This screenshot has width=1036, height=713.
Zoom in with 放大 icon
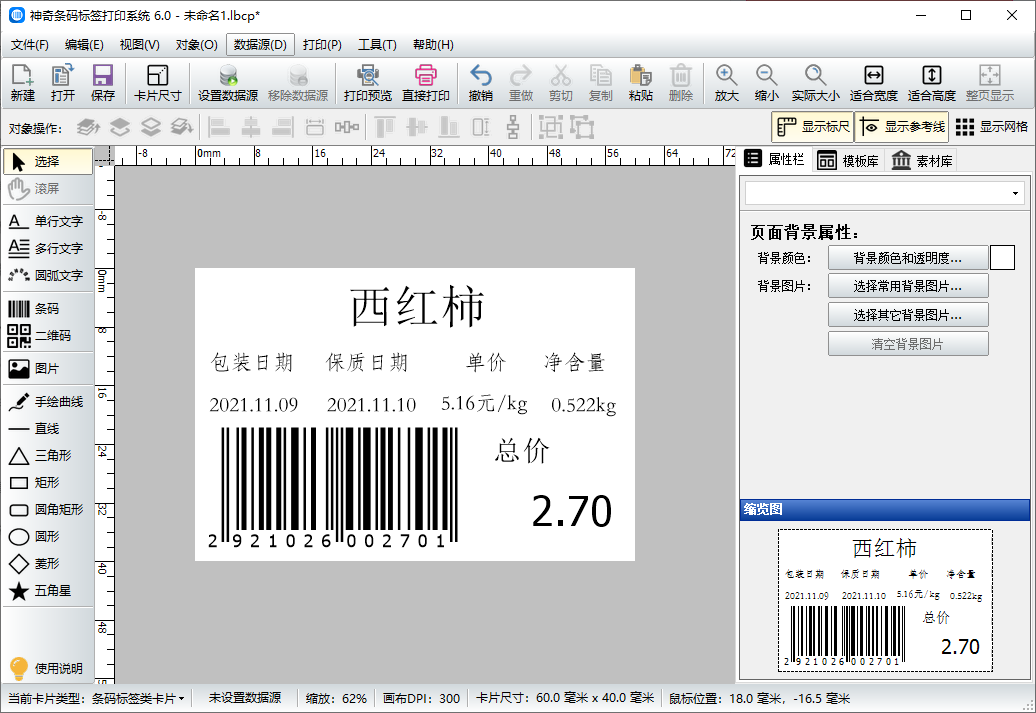[x=726, y=83]
